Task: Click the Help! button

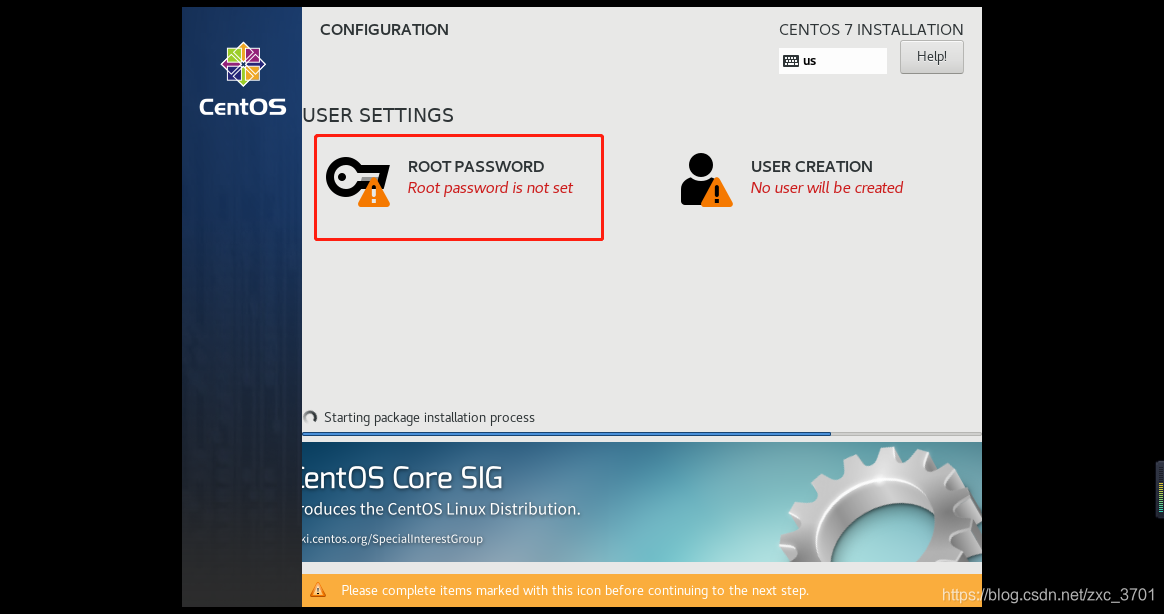Action: click(932, 57)
